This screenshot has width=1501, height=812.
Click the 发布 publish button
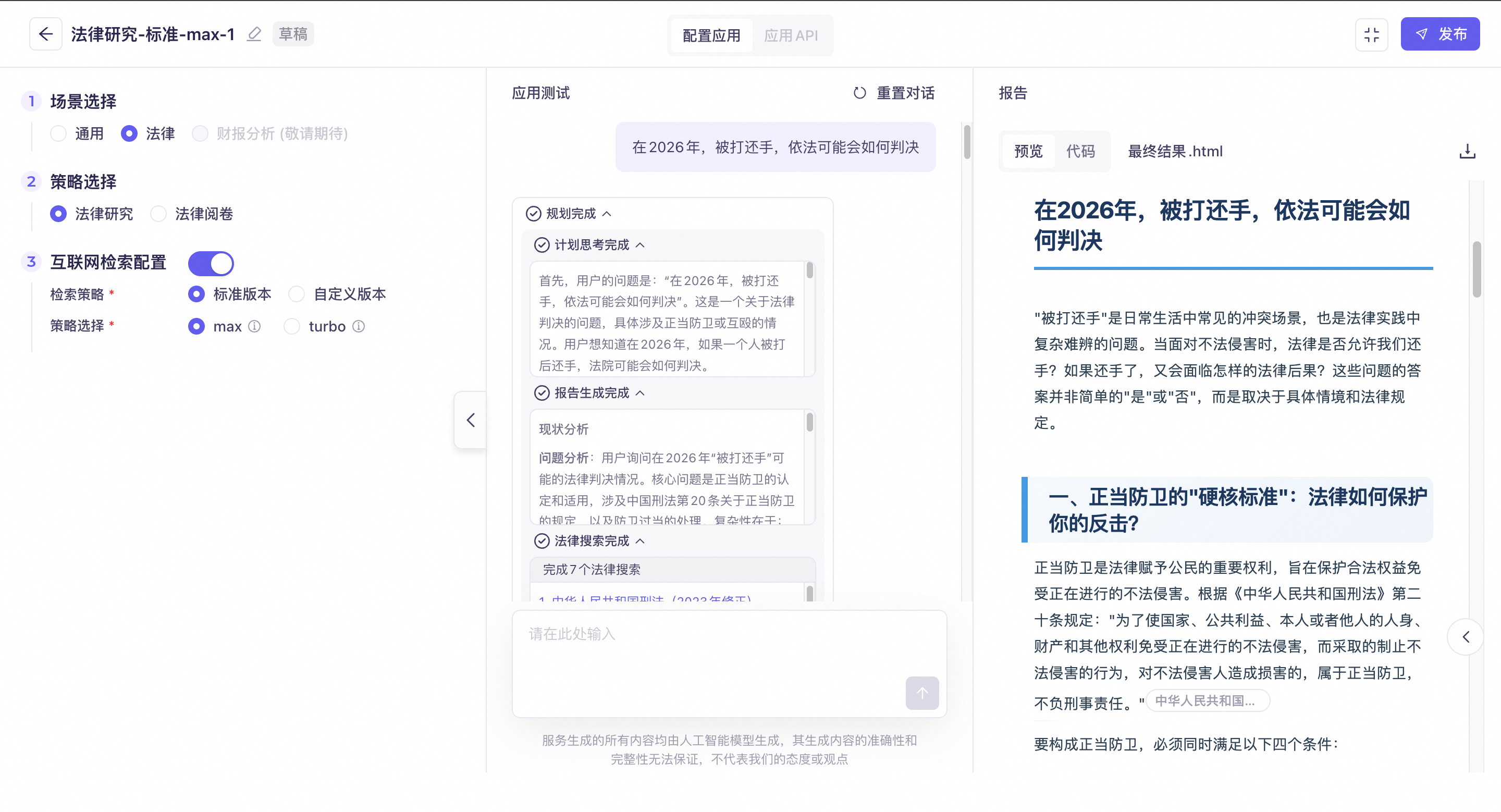pyautogui.click(x=1440, y=34)
